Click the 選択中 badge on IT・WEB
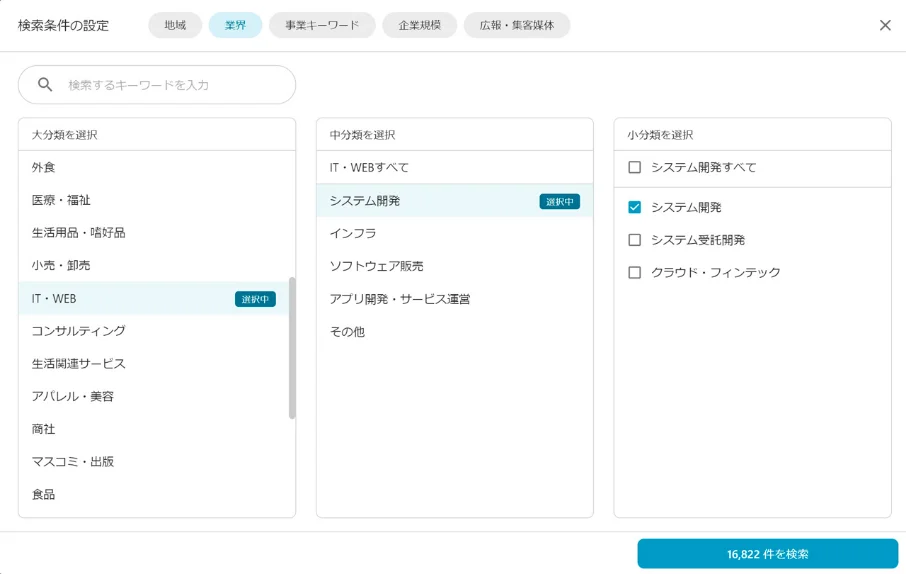 255,299
